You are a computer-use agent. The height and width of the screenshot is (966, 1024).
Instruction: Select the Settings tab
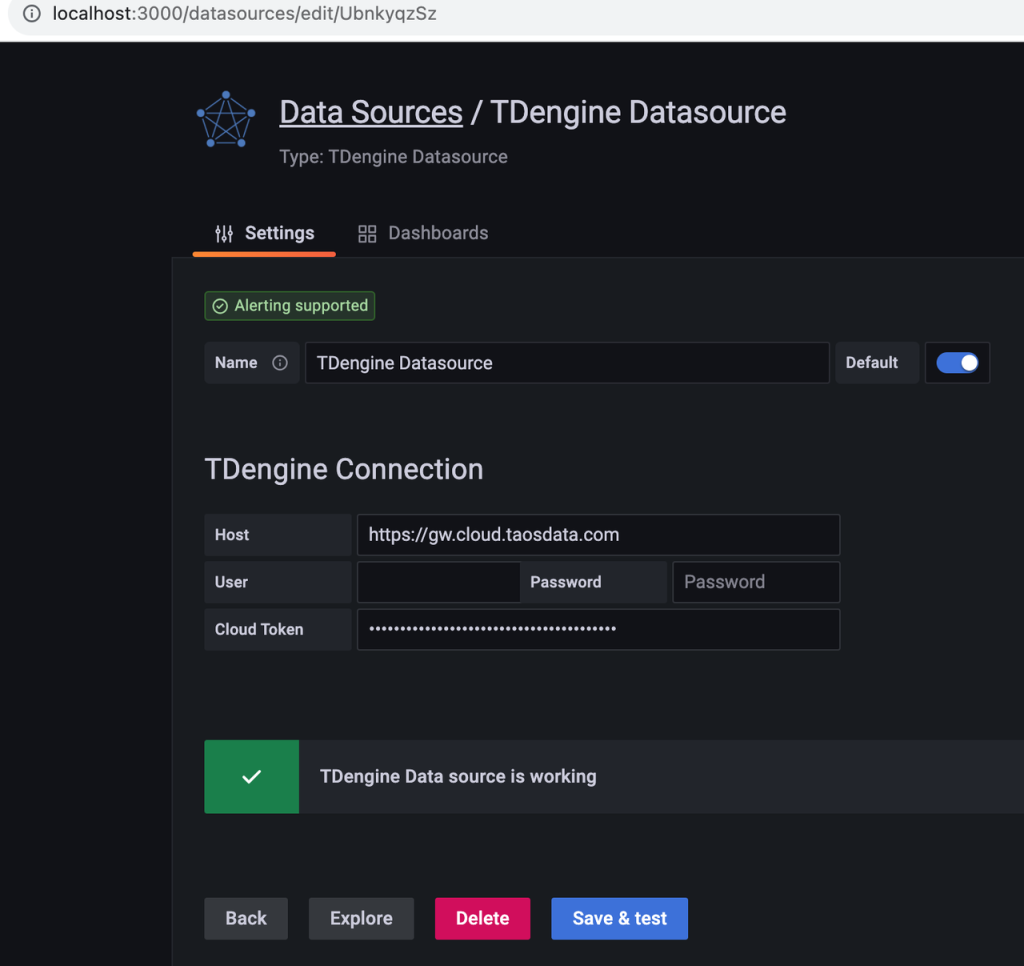277,233
